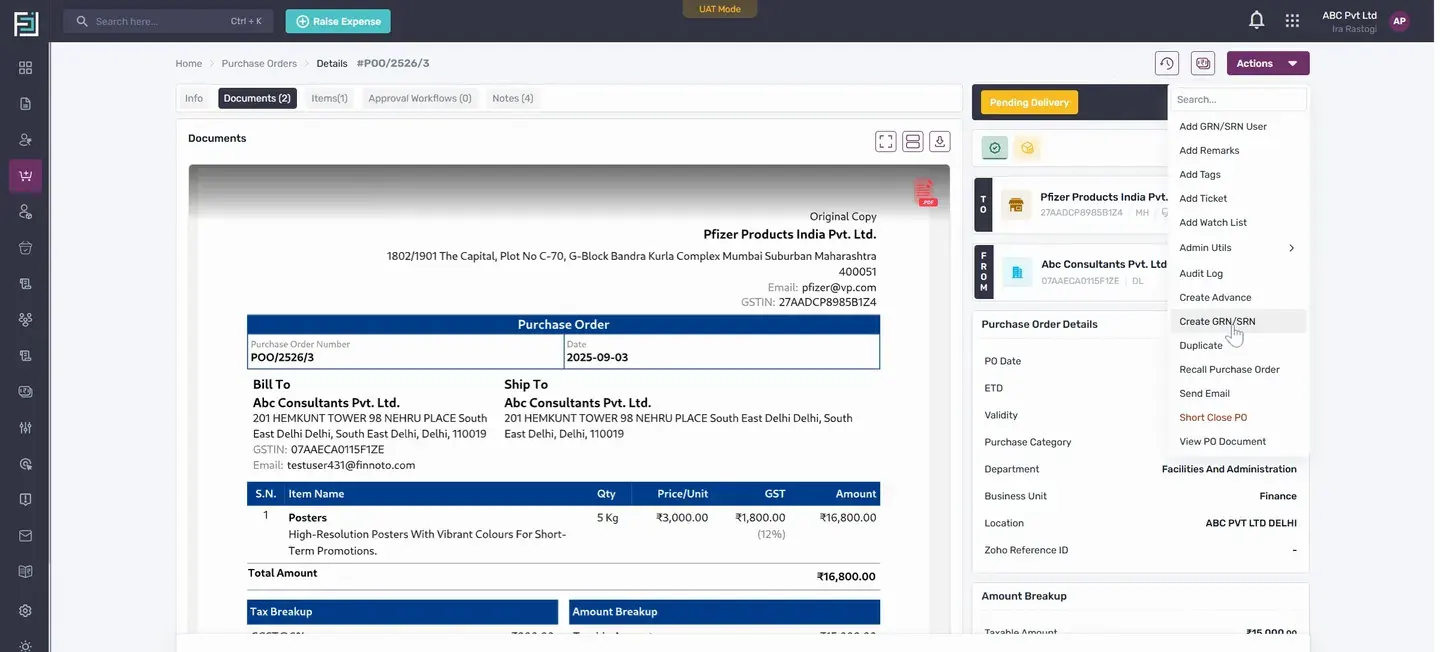Viewport: 1440px width, 652px height.
Task: Open the envelope mail icon in sidebar
Action: pos(25,536)
